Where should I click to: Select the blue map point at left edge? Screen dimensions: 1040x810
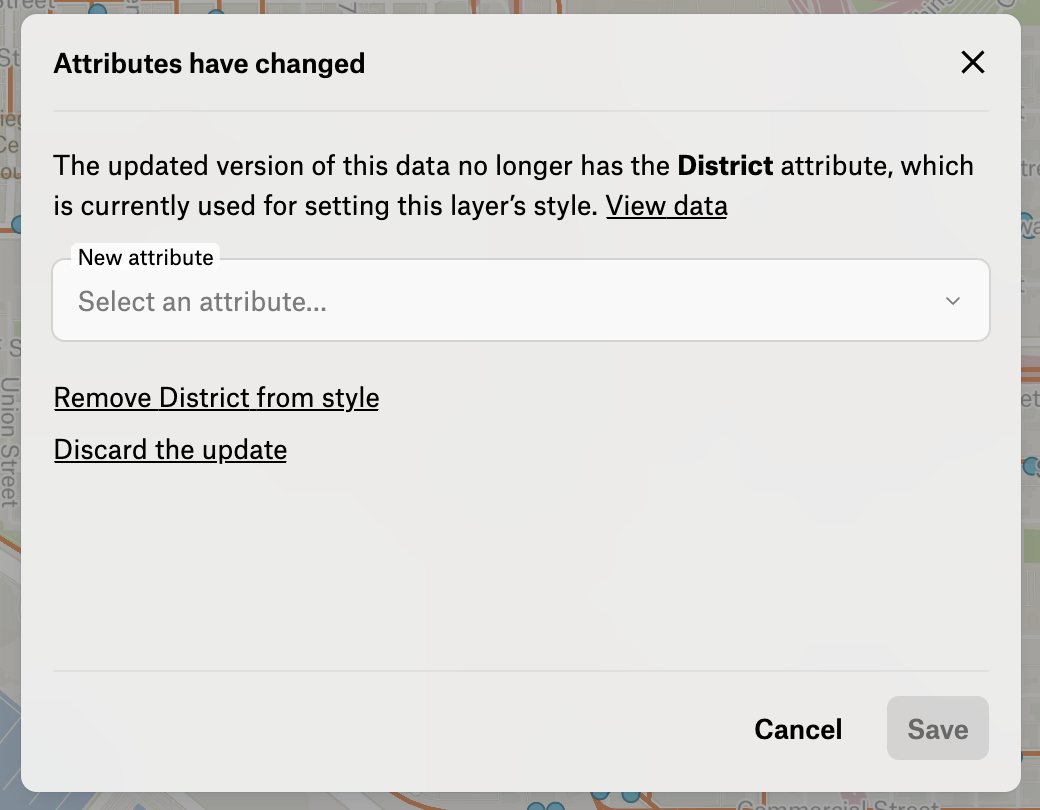click(x=18, y=224)
